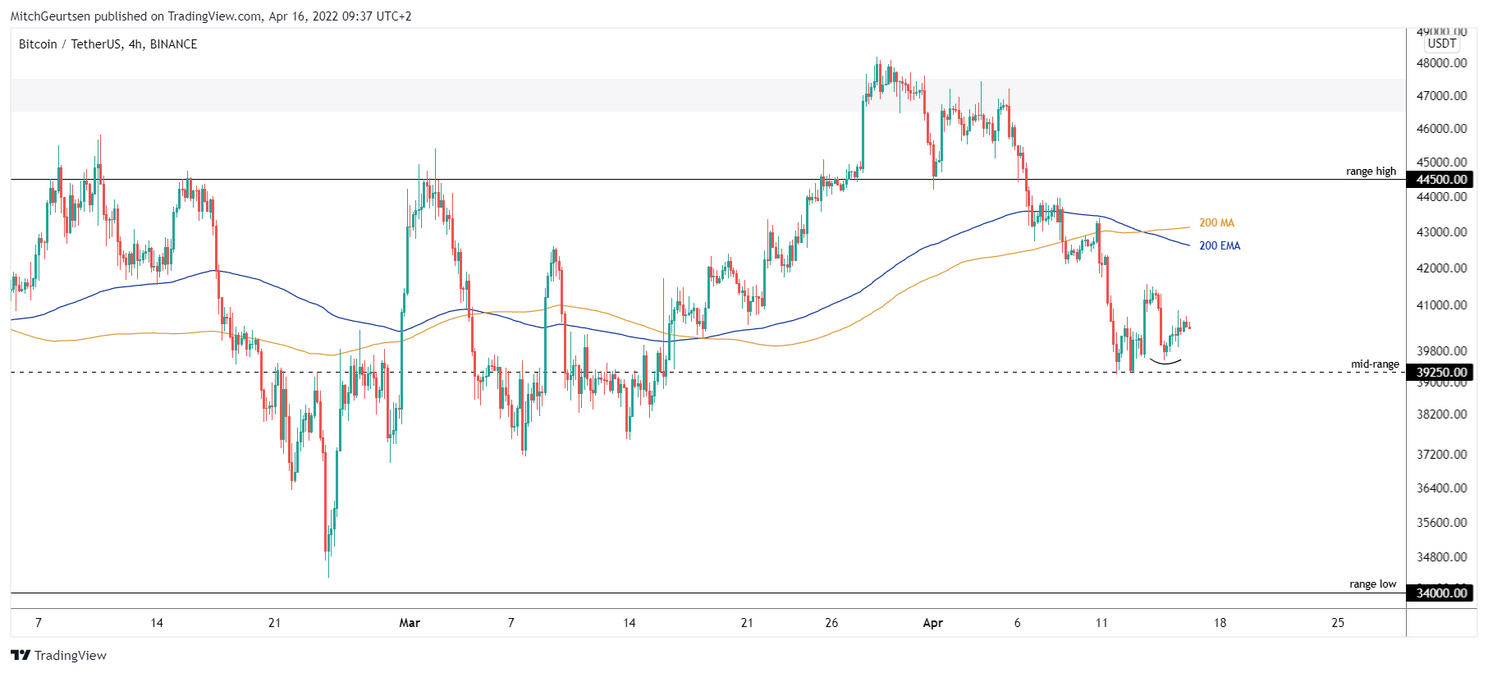Click the 36400.00 price axis value
1488x673 pixels.
click(x=1441, y=488)
